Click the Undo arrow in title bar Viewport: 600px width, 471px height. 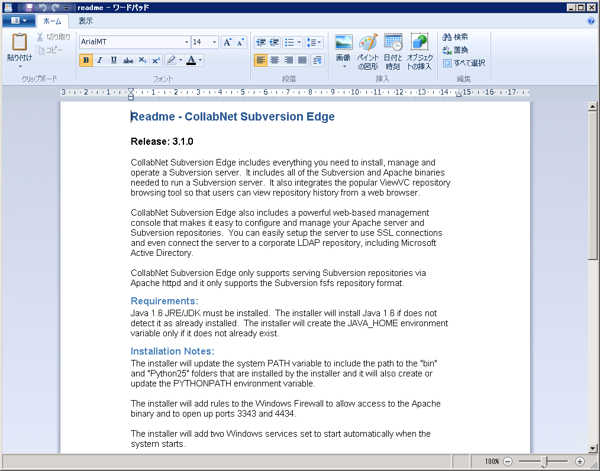pos(42,8)
